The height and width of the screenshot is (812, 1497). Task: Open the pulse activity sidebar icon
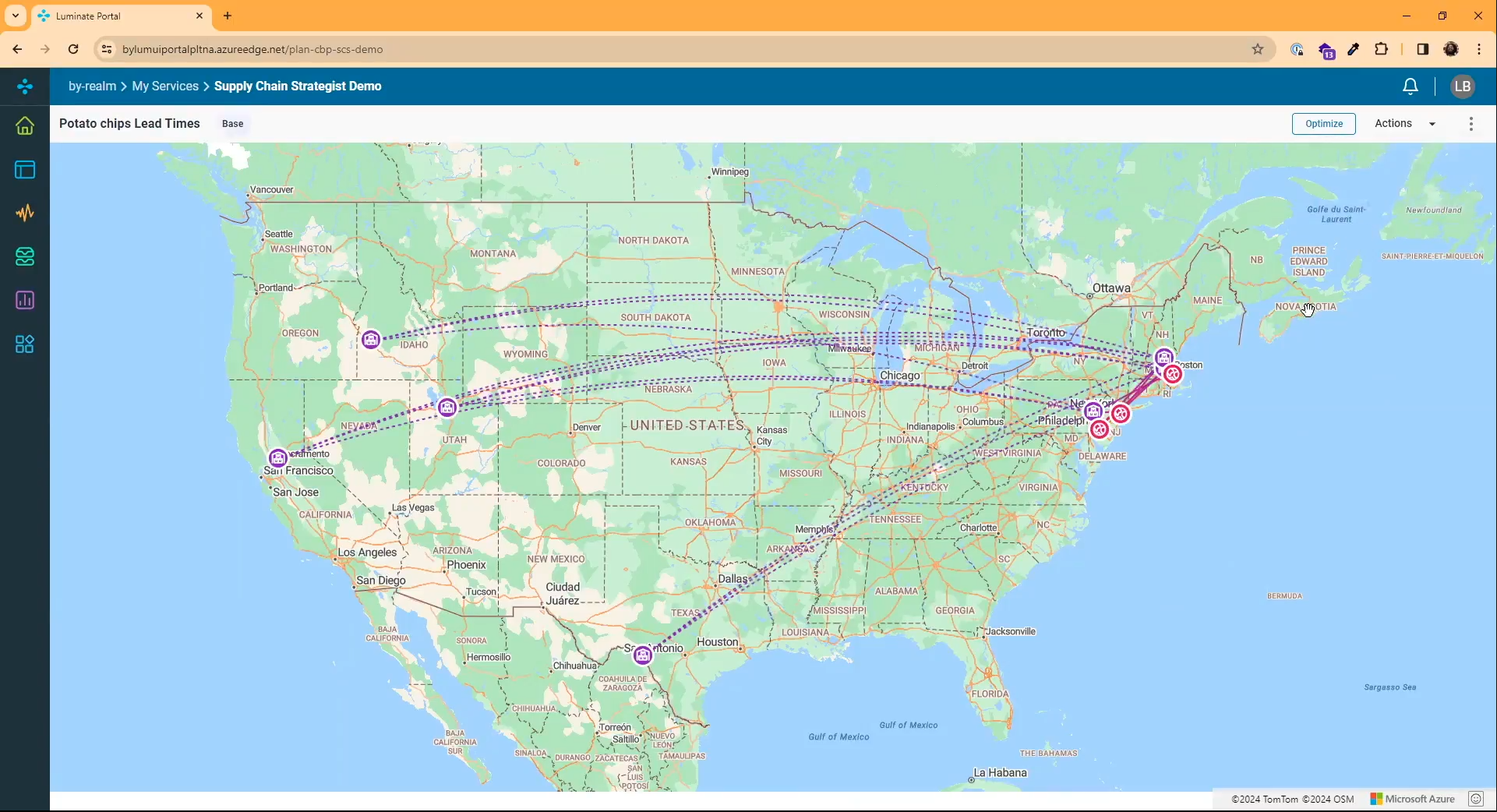[25, 213]
